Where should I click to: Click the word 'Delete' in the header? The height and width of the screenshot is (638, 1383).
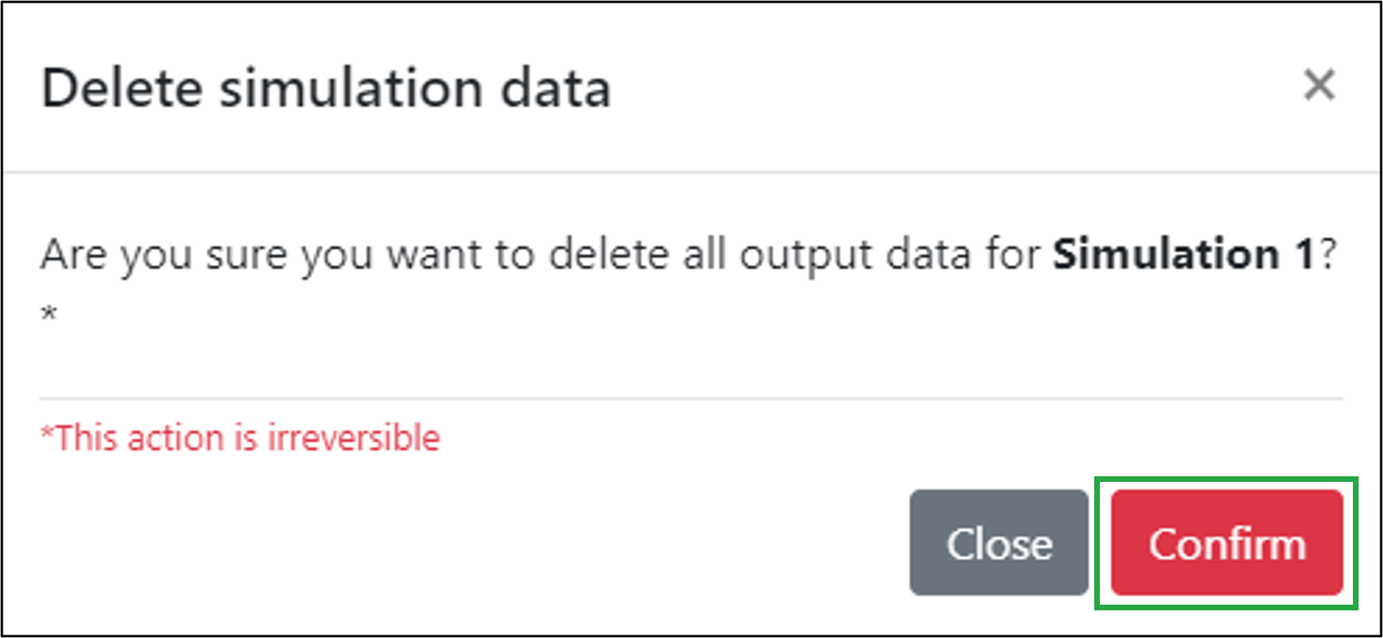(x=122, y=89)
